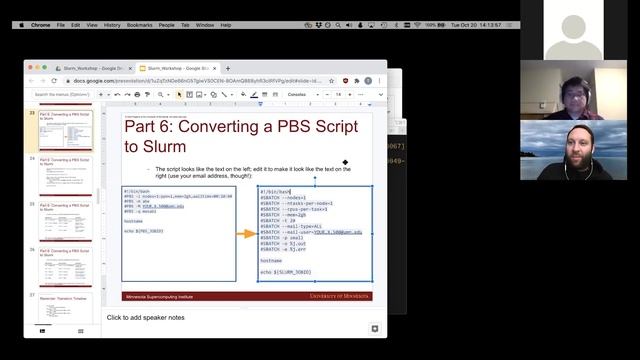Open the Apple menu
Image resolution: width=640 pixels, height=360 pixels.
pyautogui.click(x=21, y=25)
